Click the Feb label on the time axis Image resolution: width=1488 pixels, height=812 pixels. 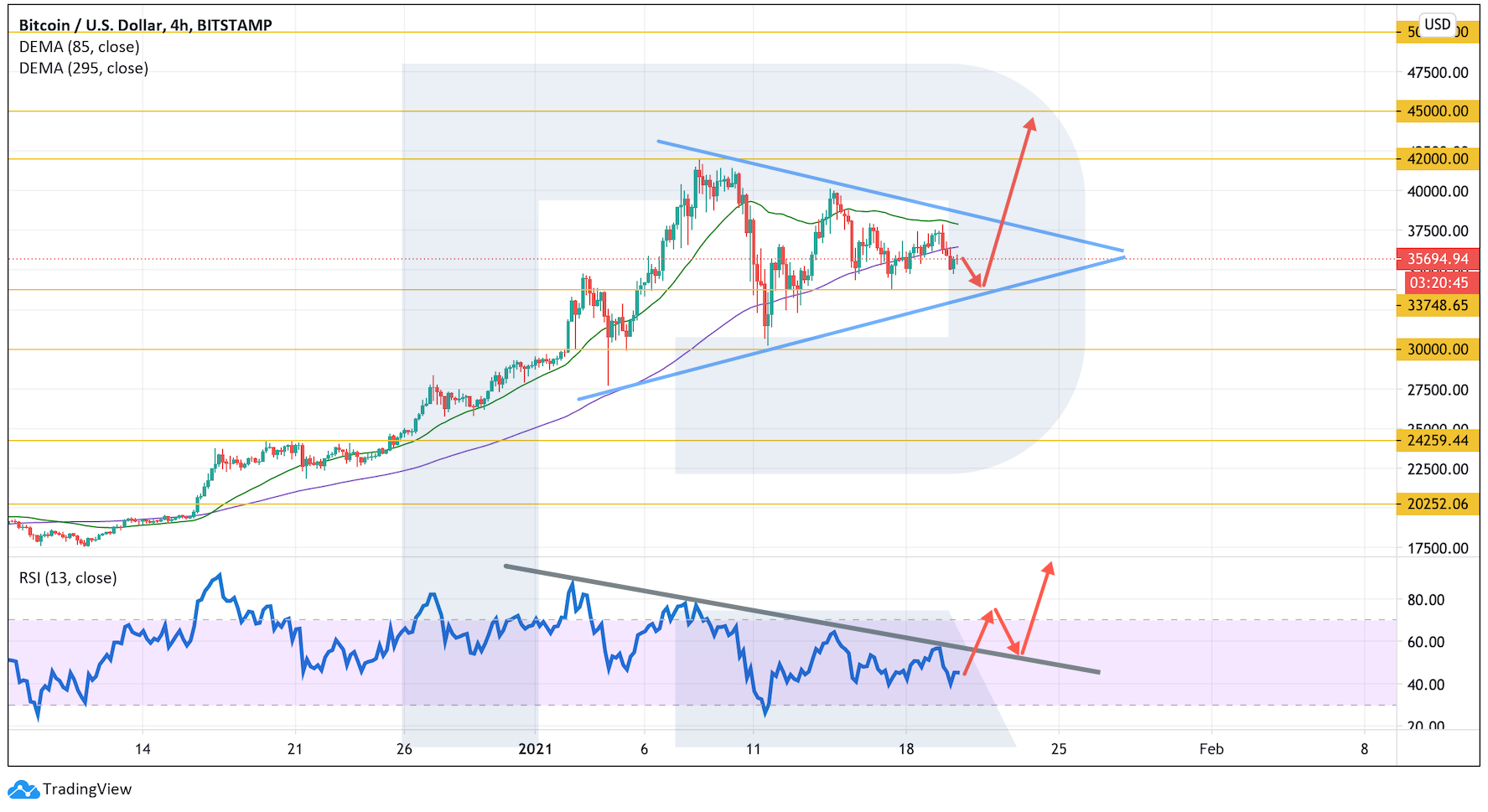coord(1211,749)
